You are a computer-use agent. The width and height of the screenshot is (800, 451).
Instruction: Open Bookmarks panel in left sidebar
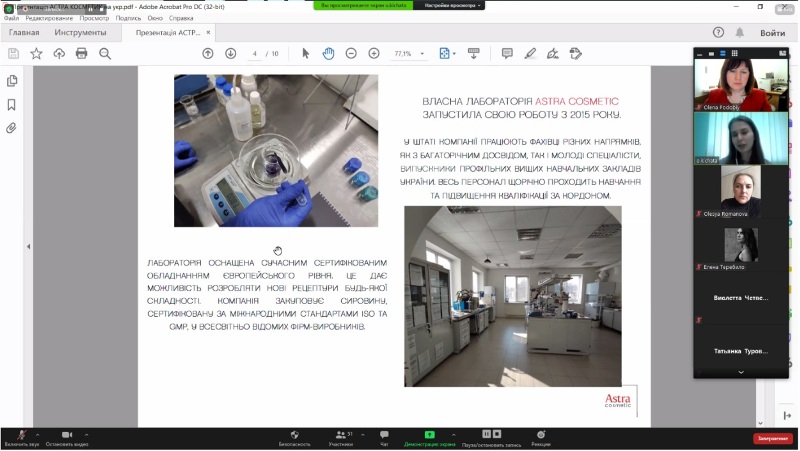point(12,104)
